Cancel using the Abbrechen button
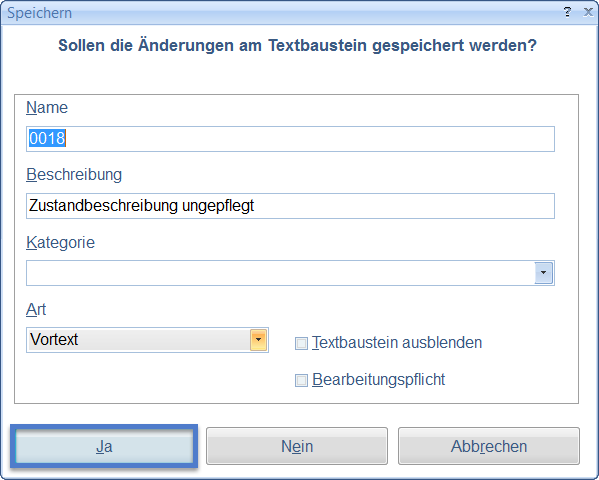The width and height of the screenshot is (599, 480). (489, 446)
